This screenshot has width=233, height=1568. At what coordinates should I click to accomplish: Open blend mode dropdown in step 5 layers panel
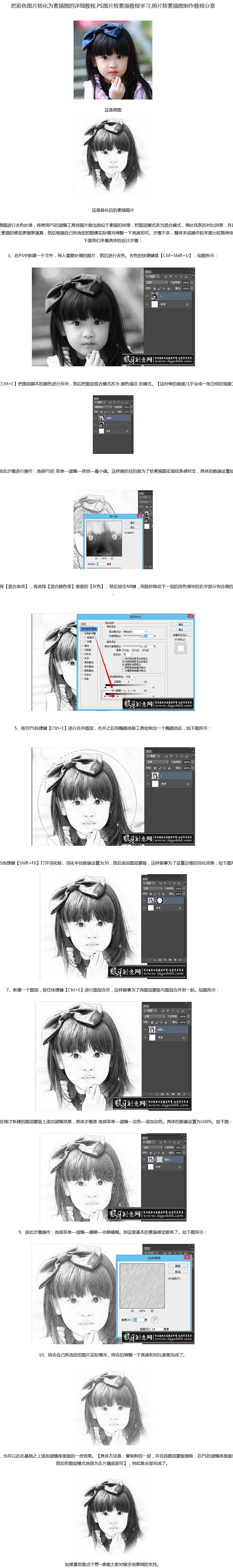pos(158,762)
